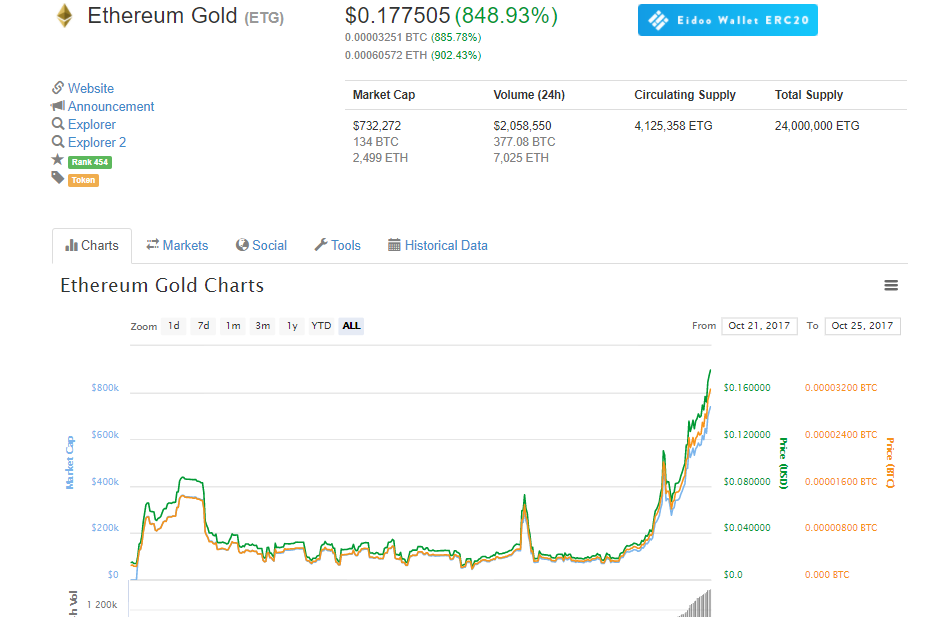
Task: Open the Explorer link
Action: [x=92, y=124]
